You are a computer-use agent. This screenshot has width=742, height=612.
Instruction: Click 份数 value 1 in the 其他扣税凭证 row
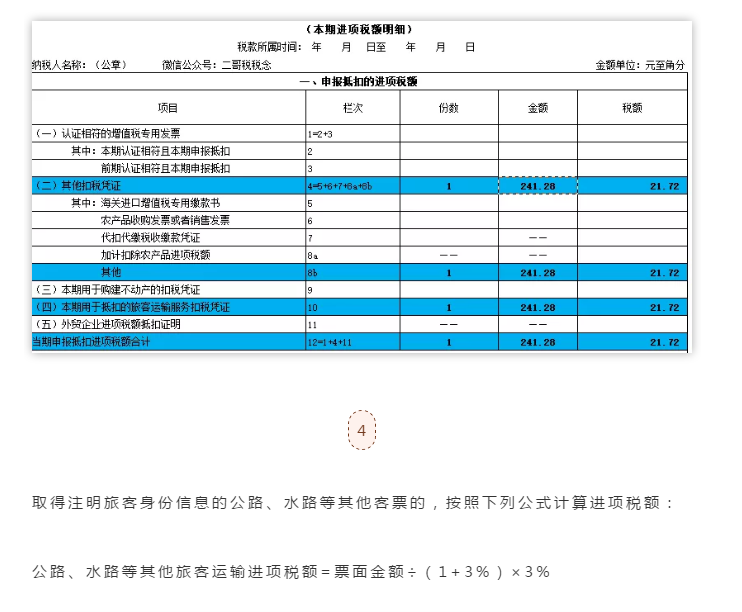pyautogui.click(x=449, y=186)
